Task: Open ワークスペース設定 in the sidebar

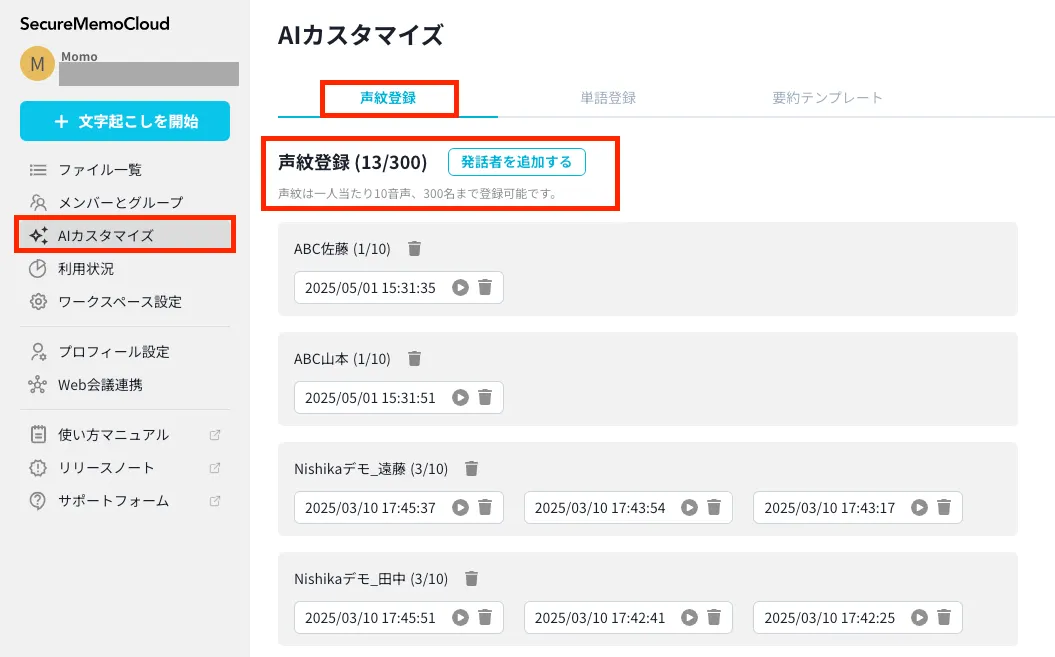Action: [x=120, y=302]
